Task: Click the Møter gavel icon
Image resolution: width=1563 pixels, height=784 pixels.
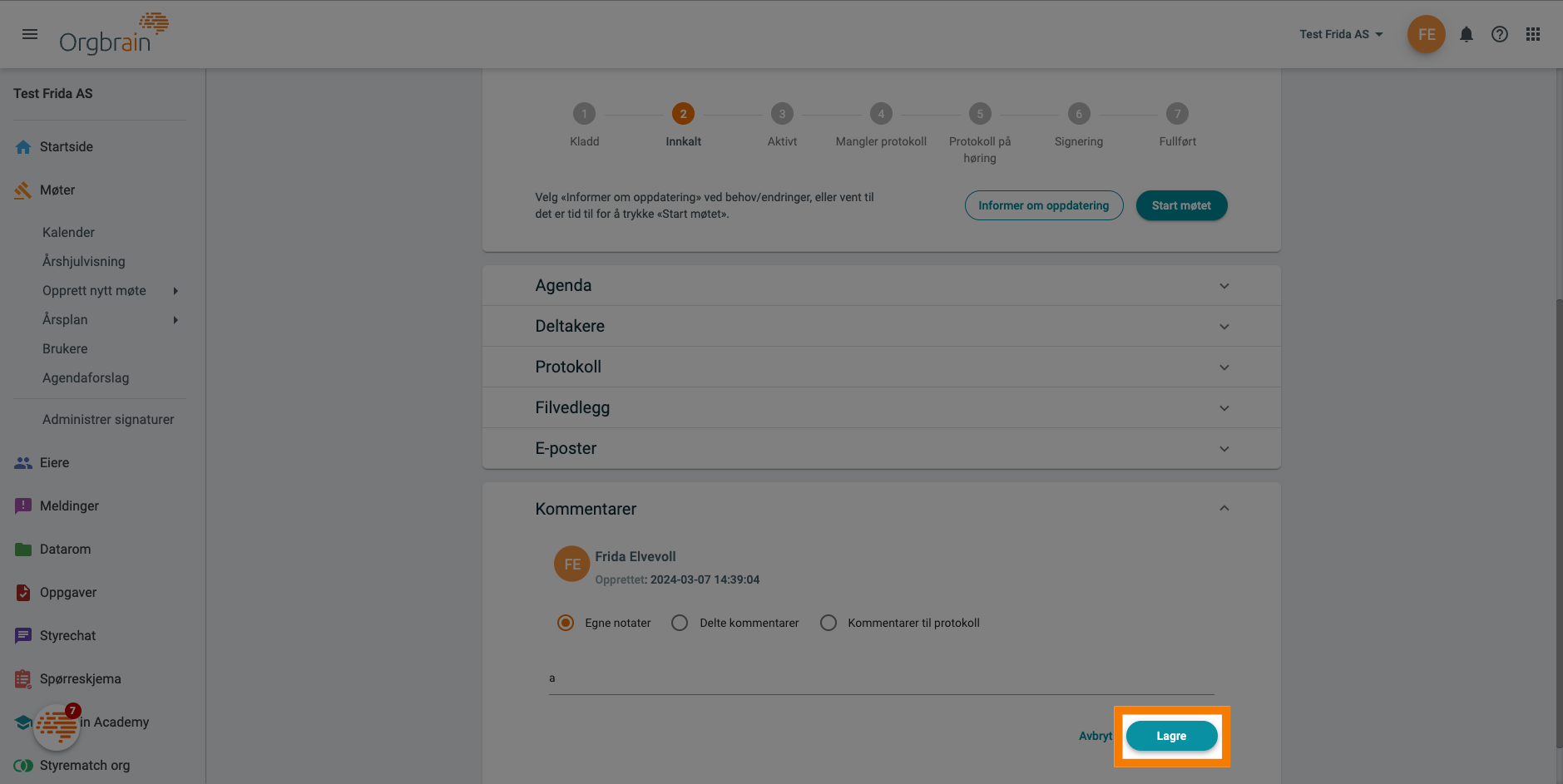Action: tap(23, 190)
